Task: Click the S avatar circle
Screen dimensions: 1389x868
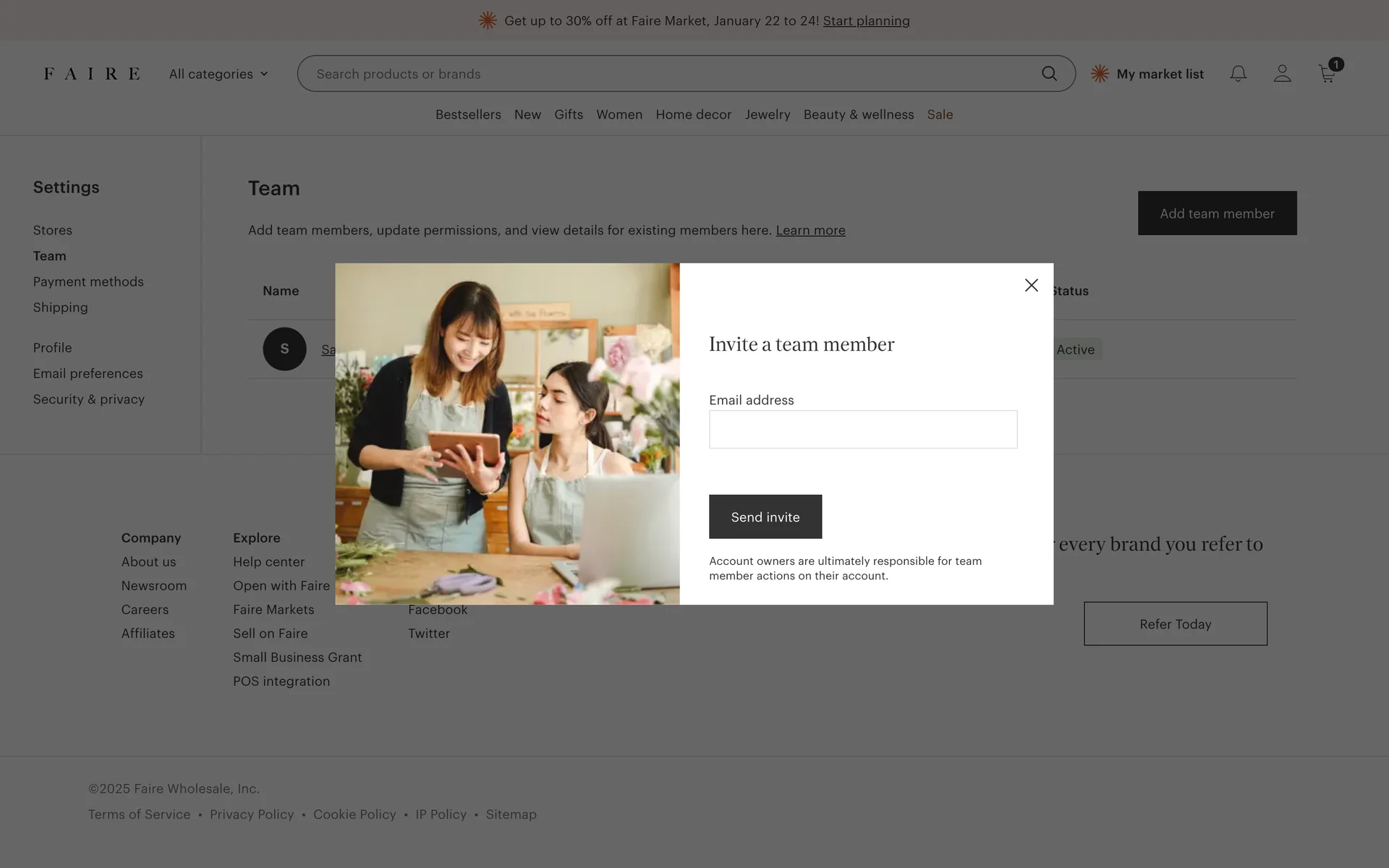Action: [x=284, y=349]
